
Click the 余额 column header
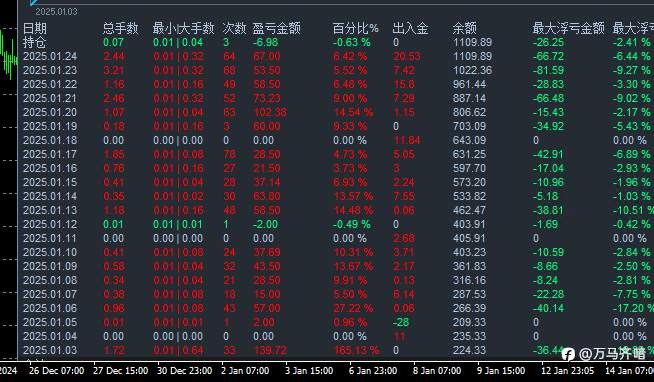click(465, 28)
